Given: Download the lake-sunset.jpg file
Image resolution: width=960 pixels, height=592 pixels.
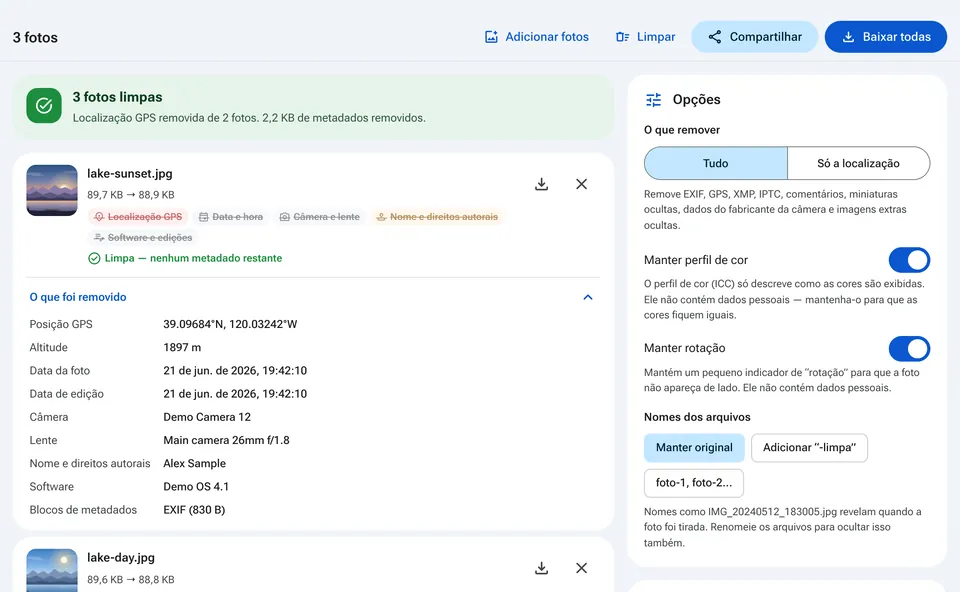Looking at the screenshot, I should click(541, 184).
